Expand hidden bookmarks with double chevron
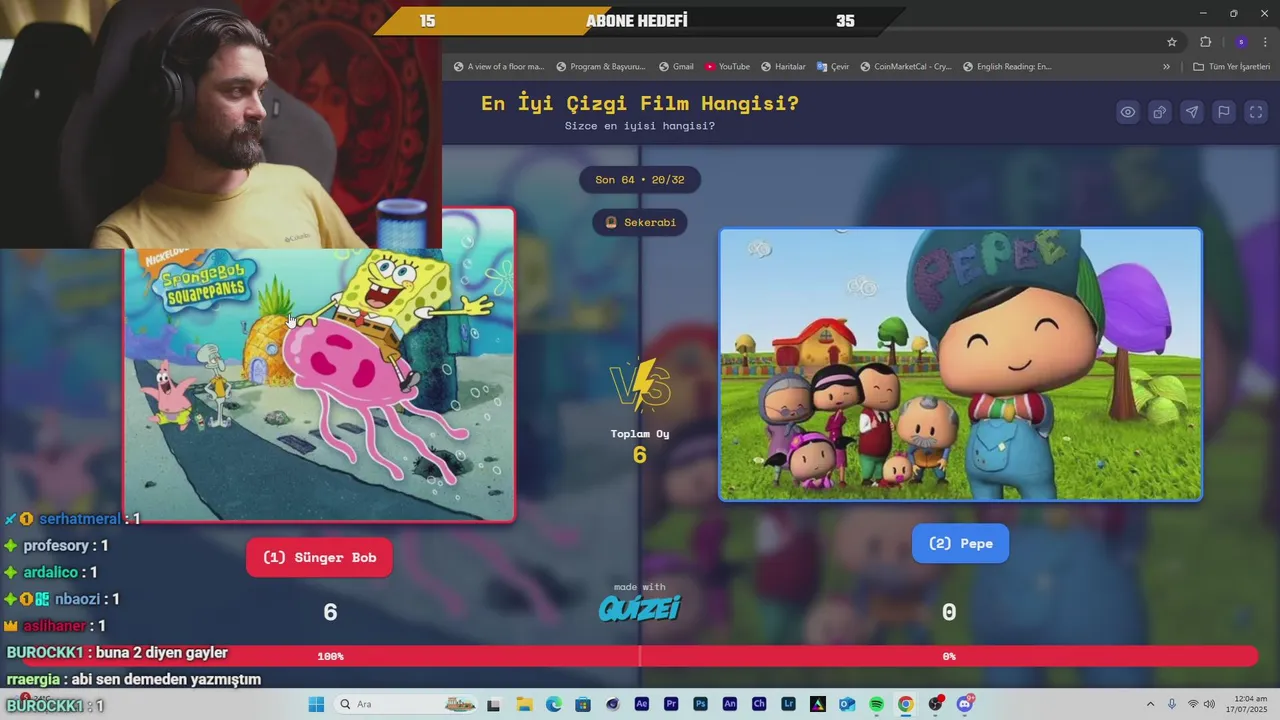 [x=1166, y=67]
